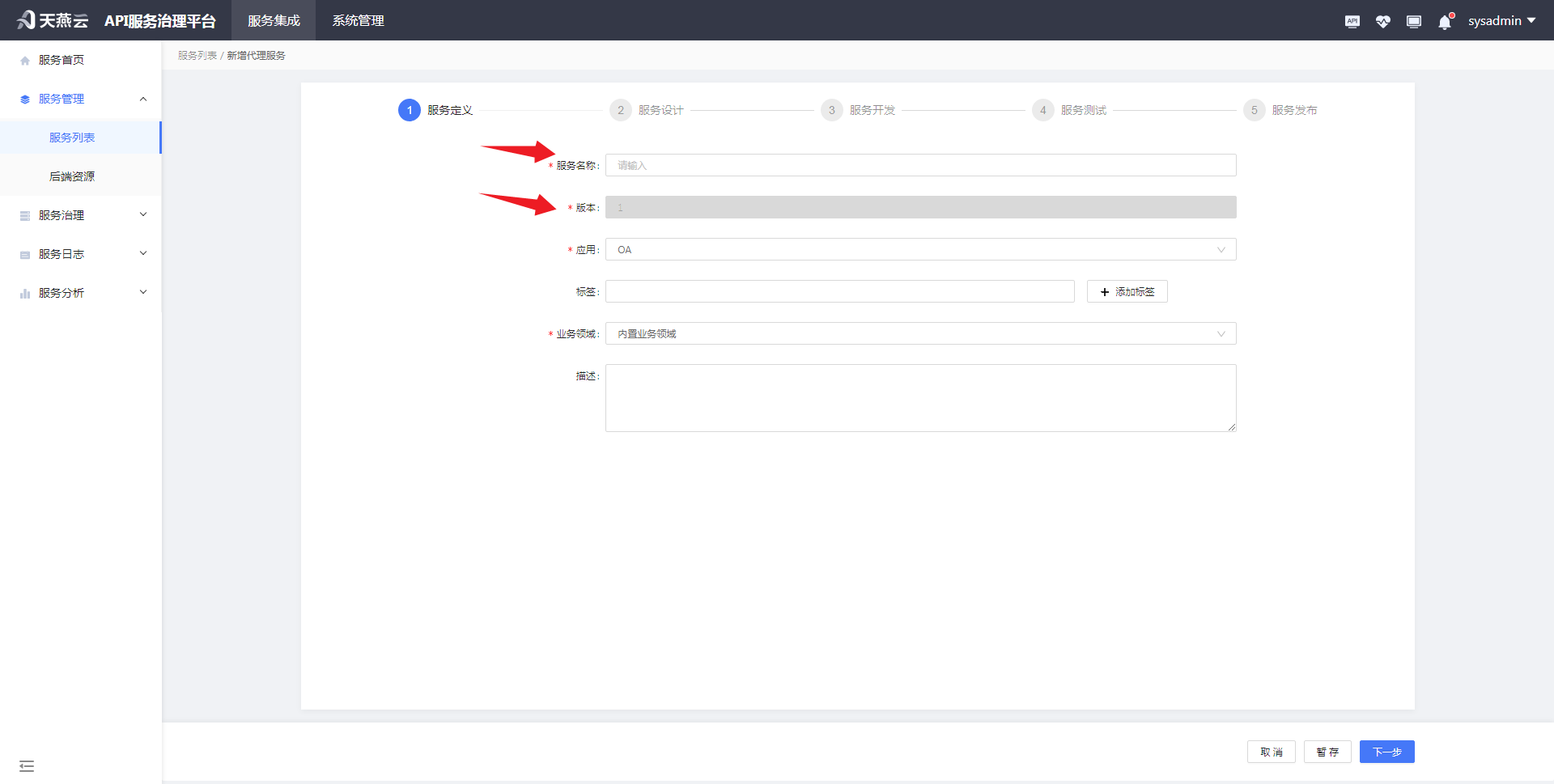Check notifications via the bell icon
This screenshot has width=1554, height=784.
[1444, 21]
